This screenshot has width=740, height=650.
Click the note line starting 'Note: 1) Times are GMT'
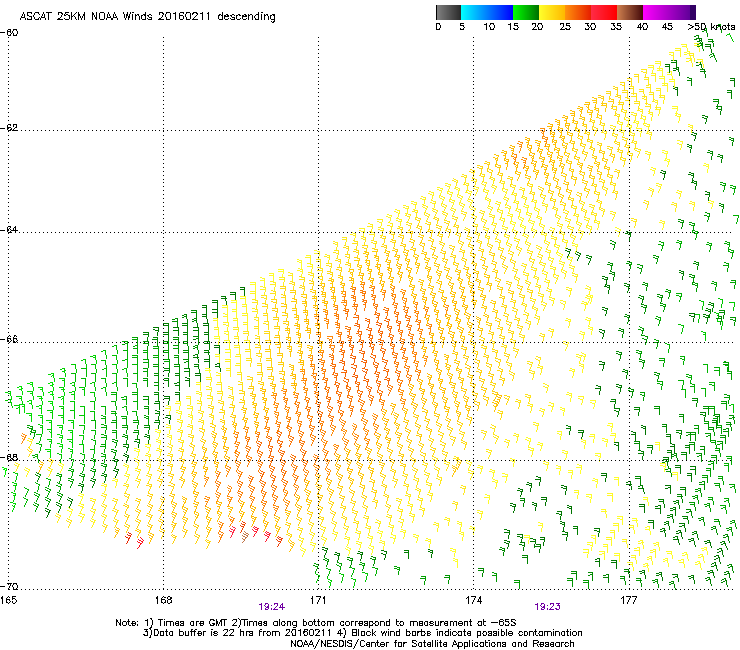316,623
